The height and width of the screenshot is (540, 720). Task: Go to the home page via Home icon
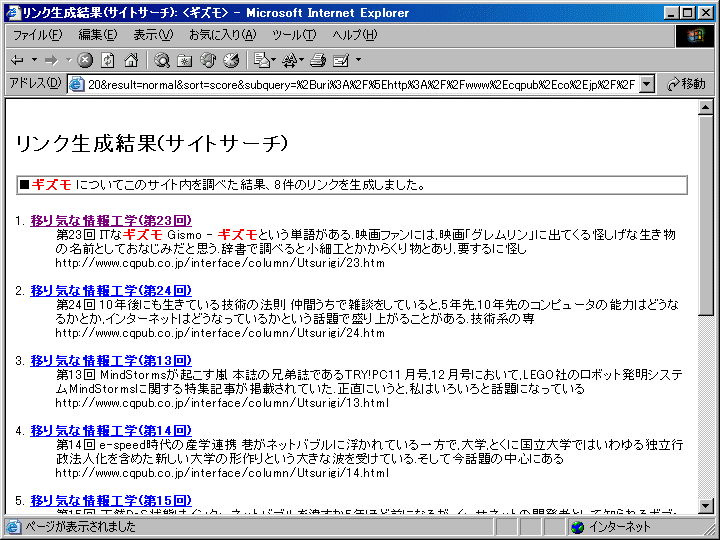131,60
